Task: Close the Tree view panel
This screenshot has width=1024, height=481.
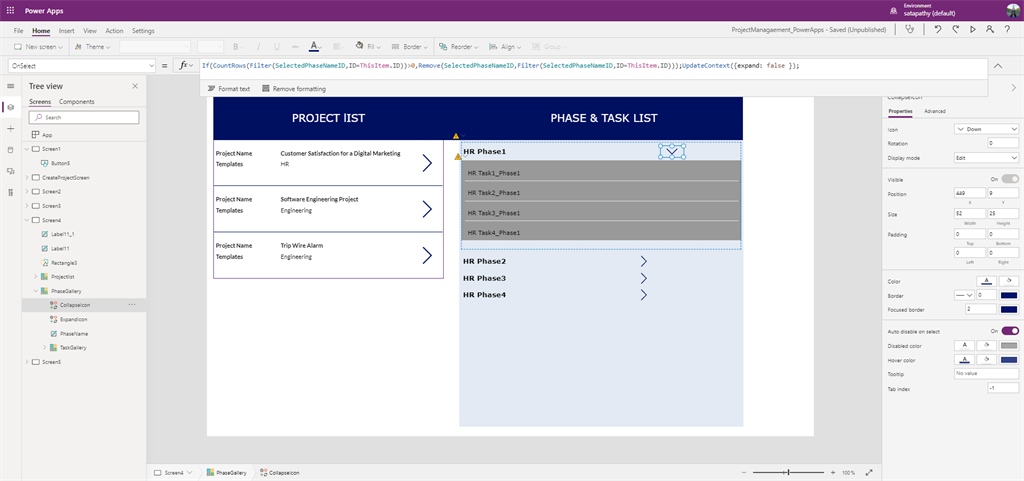Action: click(x=135, y=87)
